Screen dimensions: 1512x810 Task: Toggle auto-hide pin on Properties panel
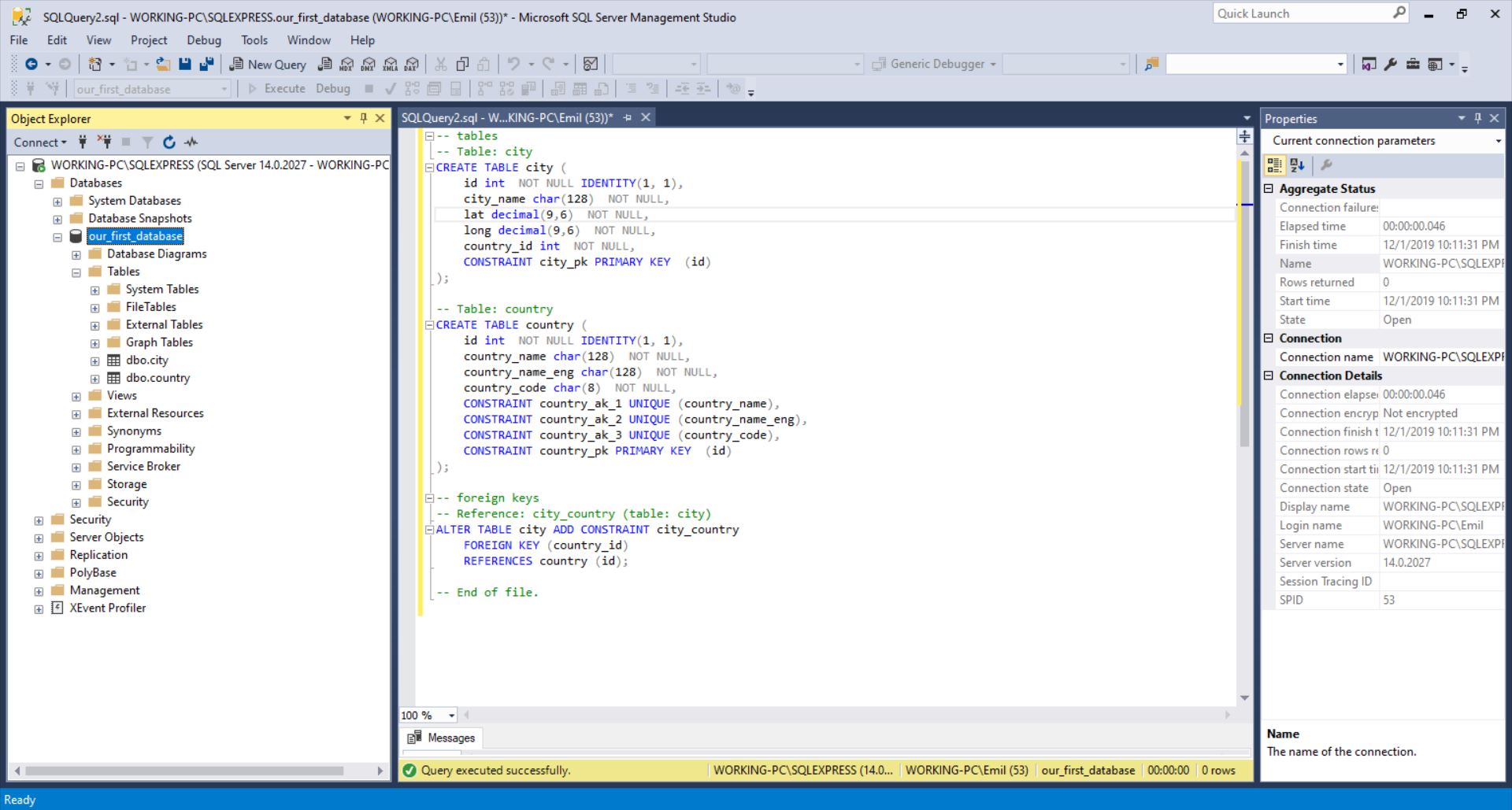pyautogui.click(x=1477, y=118)
